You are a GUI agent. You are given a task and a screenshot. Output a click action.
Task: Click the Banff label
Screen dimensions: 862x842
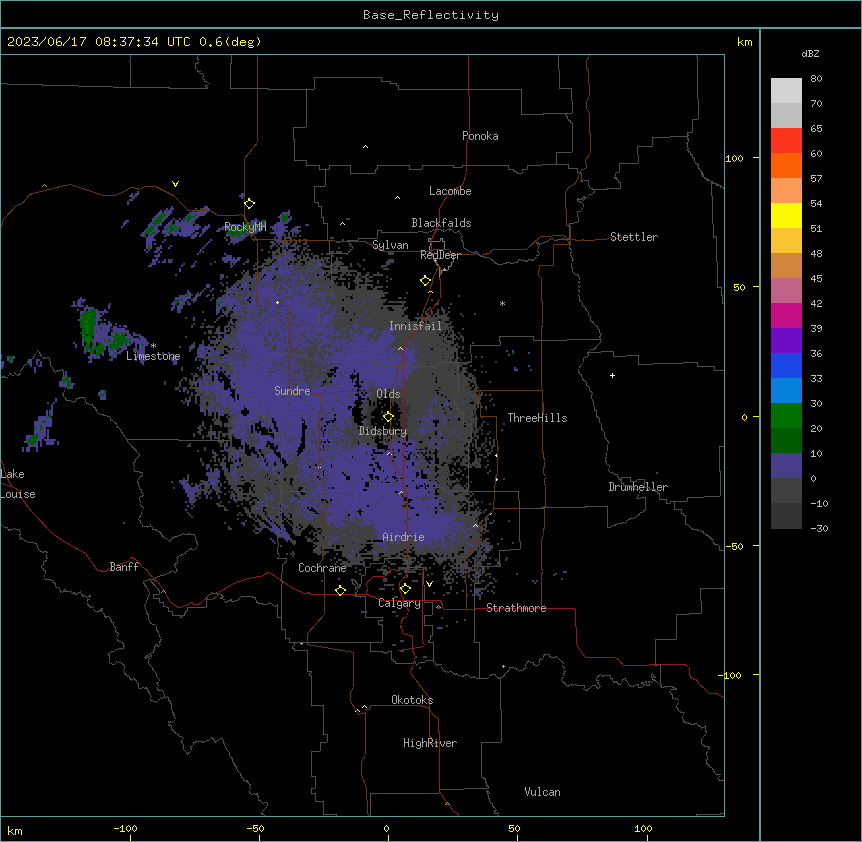click(x=124, y=567)
